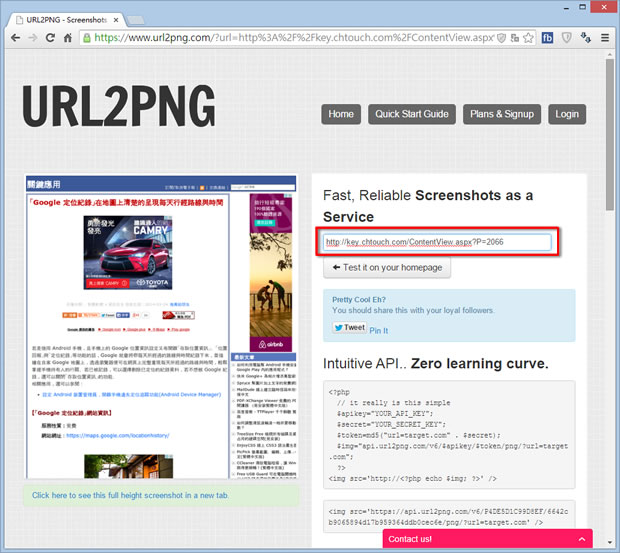Click the Login button

coord(567,114)
